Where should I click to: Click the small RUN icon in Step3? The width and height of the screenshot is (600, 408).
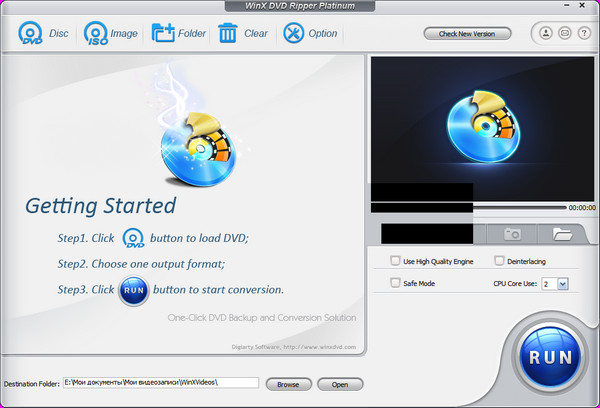[134, 290]
